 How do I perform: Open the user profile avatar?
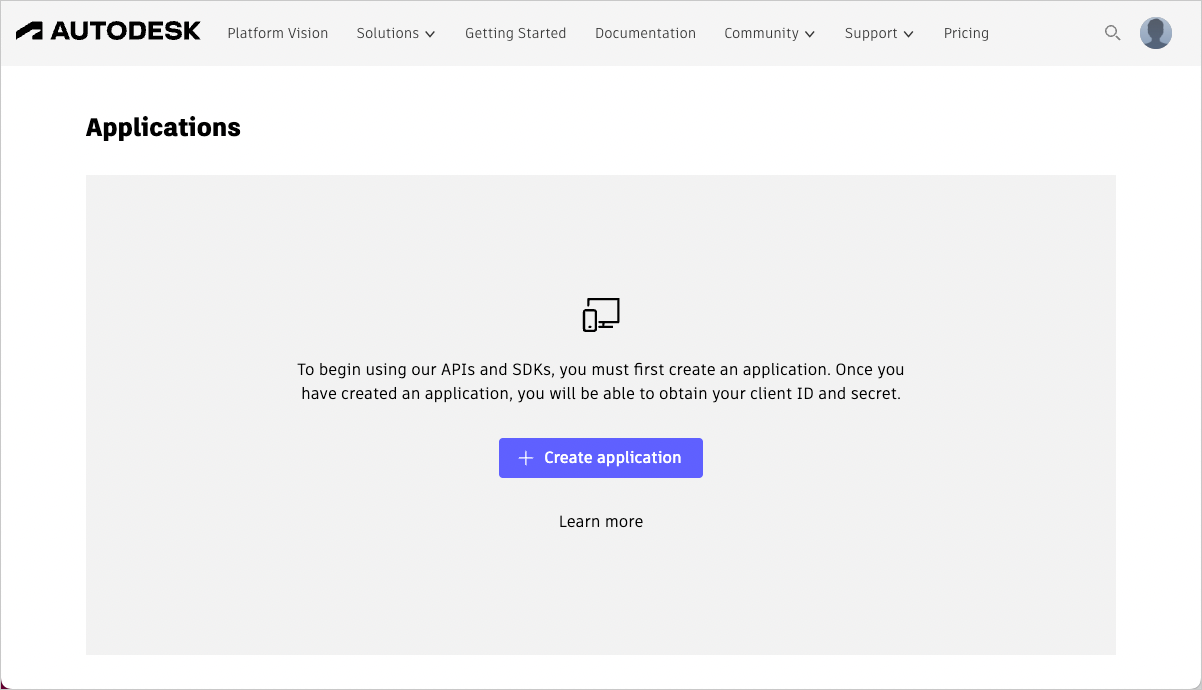[1155, 33]
